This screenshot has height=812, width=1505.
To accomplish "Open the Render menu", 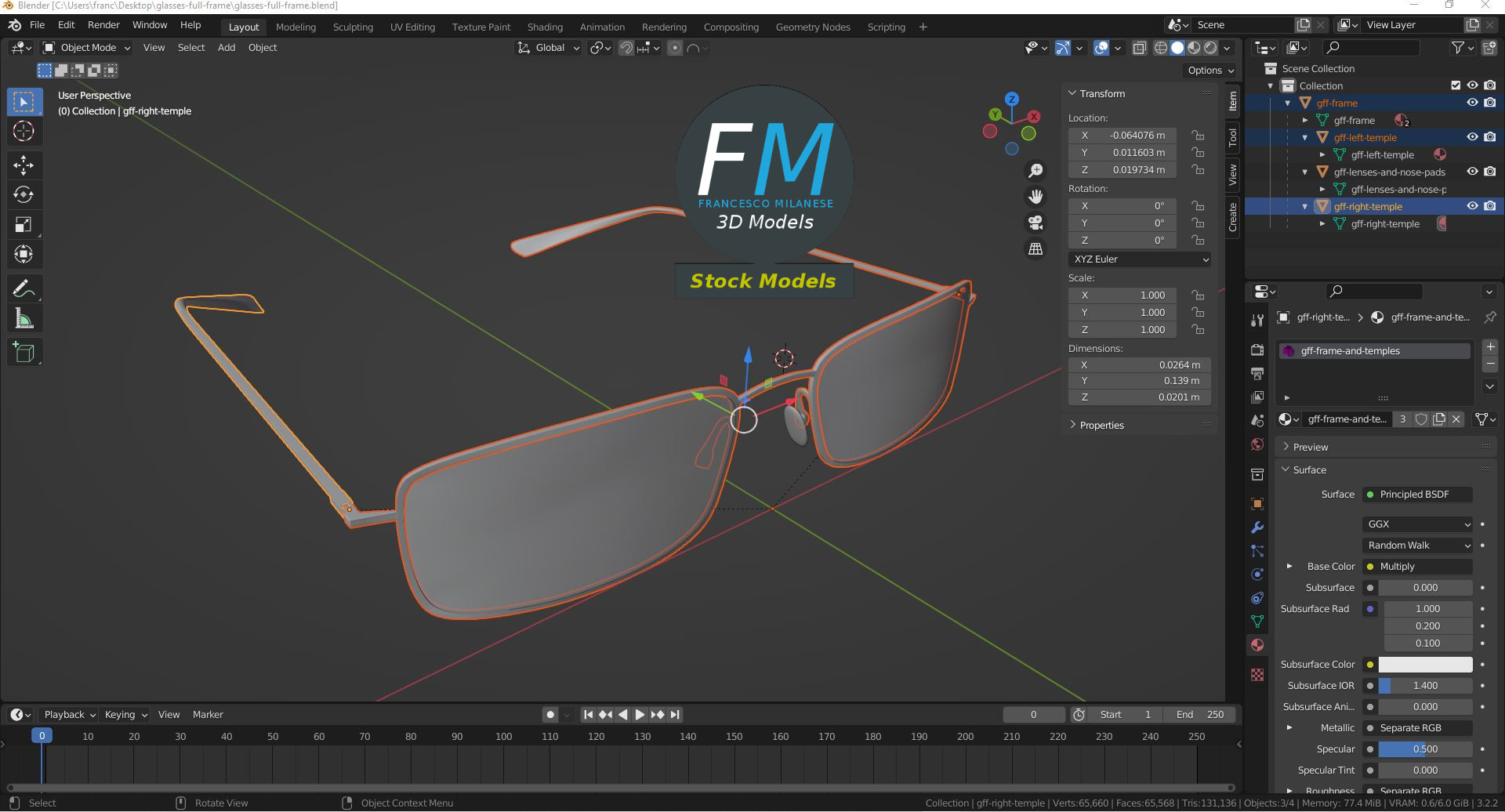I will (103, 25).
